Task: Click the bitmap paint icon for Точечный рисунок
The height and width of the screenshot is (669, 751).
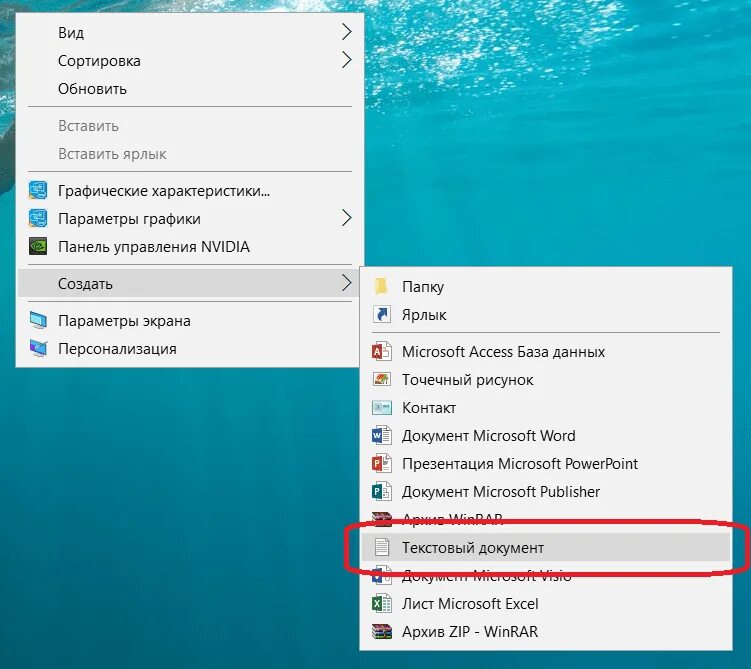Action: coord(382,379)
